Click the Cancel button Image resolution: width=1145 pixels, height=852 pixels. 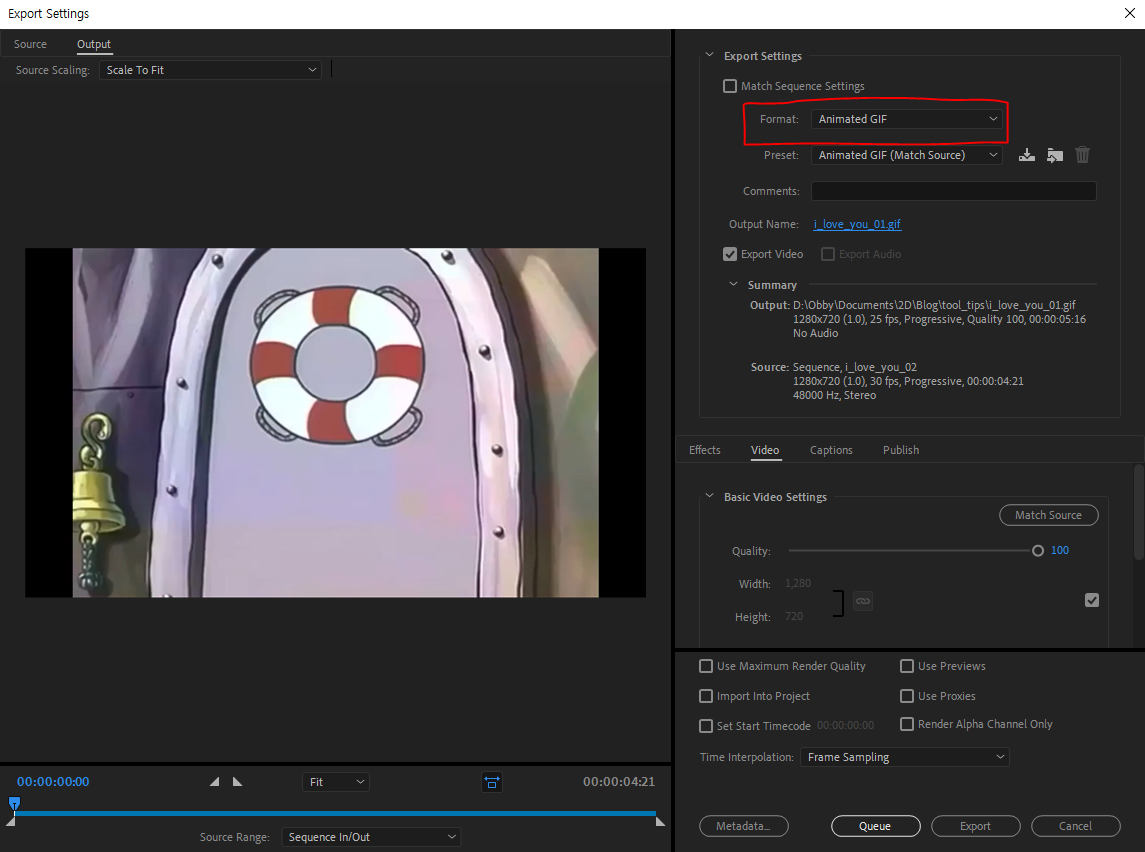point(1076,826)
